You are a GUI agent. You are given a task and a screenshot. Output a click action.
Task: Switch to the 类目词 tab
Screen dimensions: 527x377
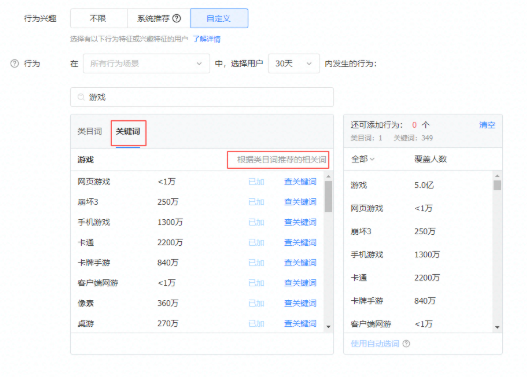click(90, 131)
